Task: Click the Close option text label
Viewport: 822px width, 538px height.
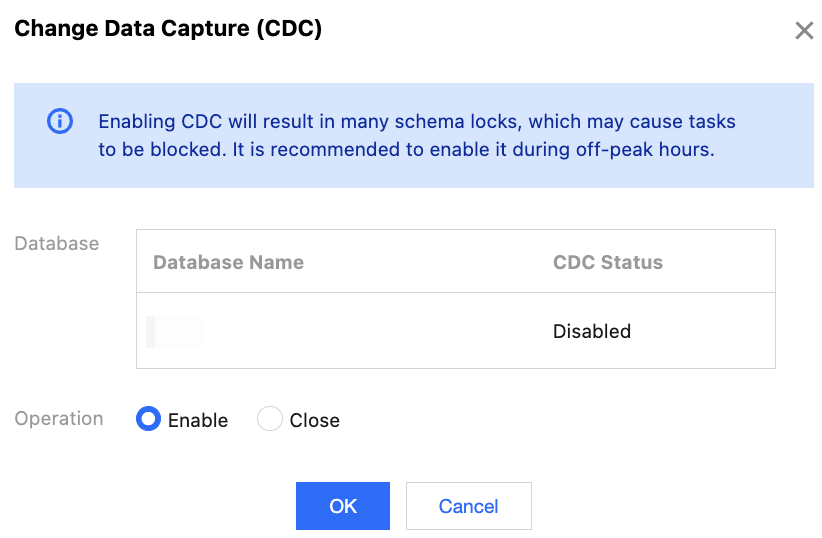Action: (x=314, y=421)
